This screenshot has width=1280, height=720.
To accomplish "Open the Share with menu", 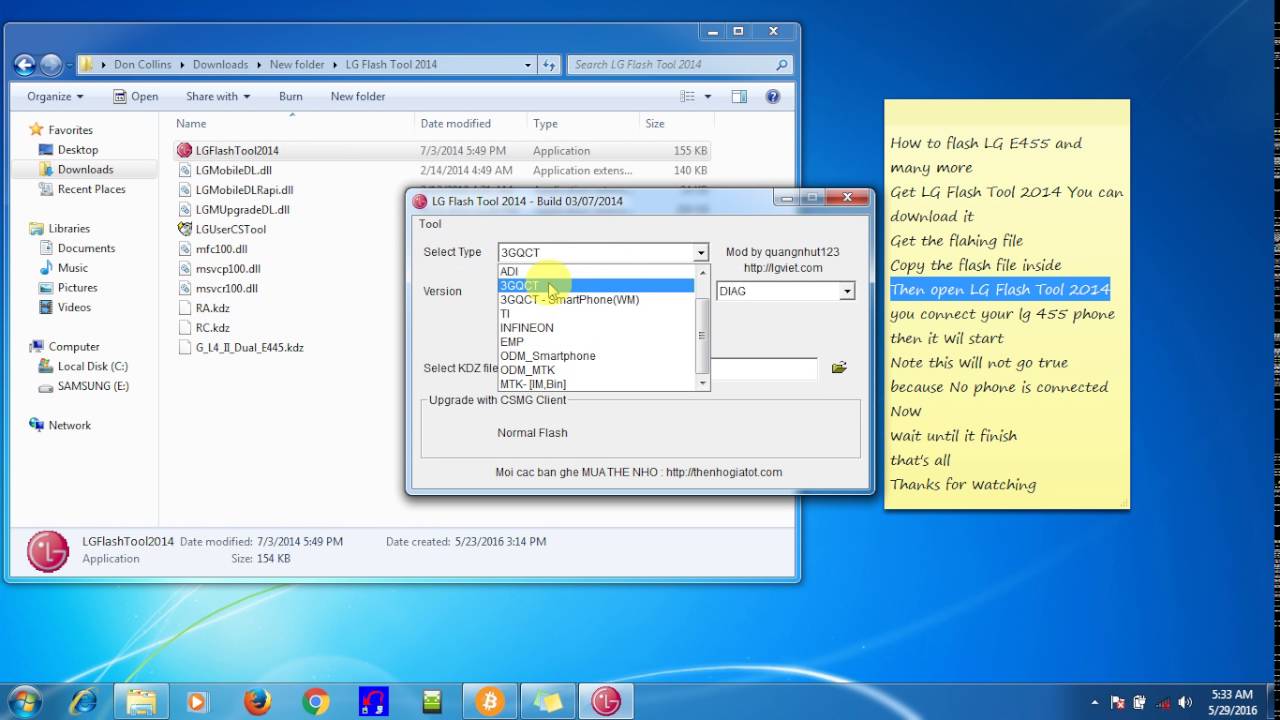I will (x=217, y=97).
